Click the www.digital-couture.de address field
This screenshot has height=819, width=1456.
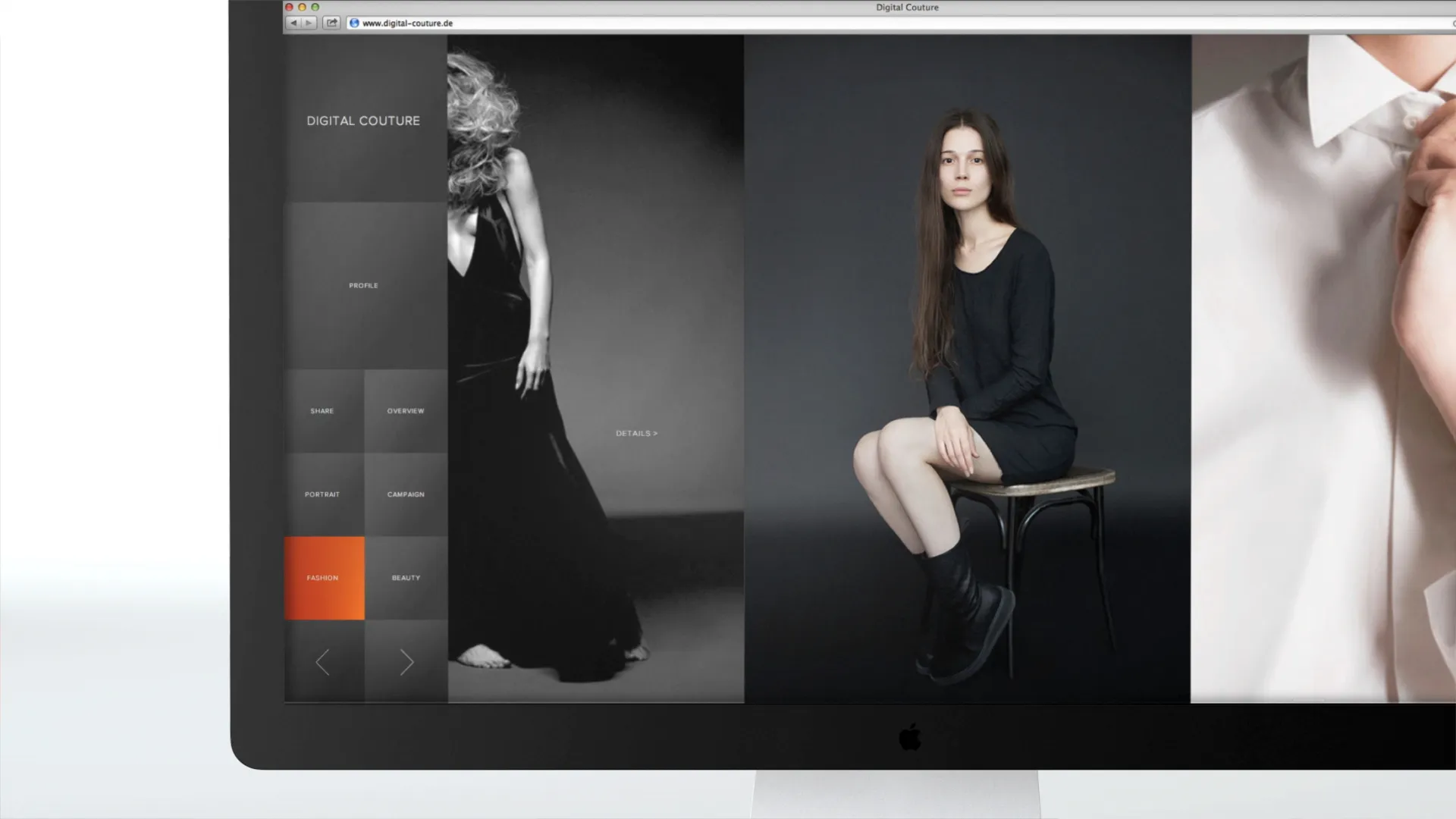[901, 23]
